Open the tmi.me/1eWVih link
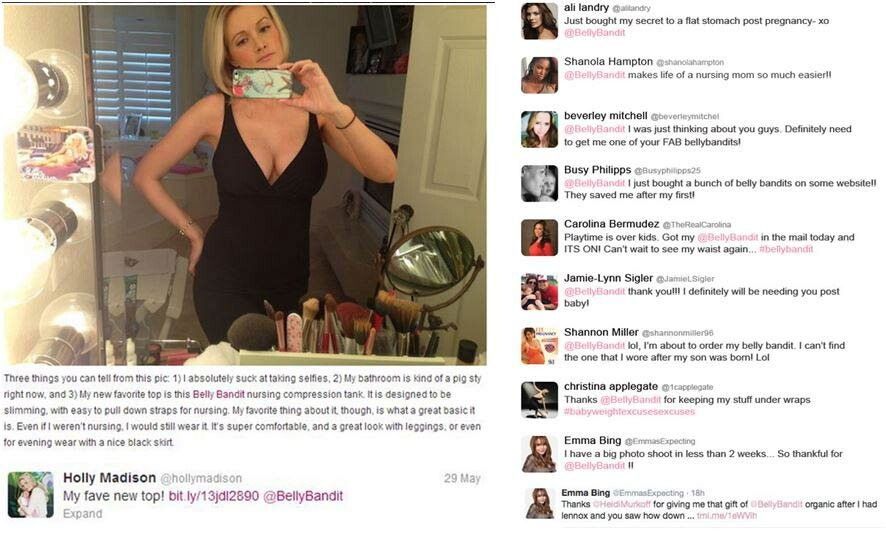The image size is (886, 539). [x=726, y=516]
